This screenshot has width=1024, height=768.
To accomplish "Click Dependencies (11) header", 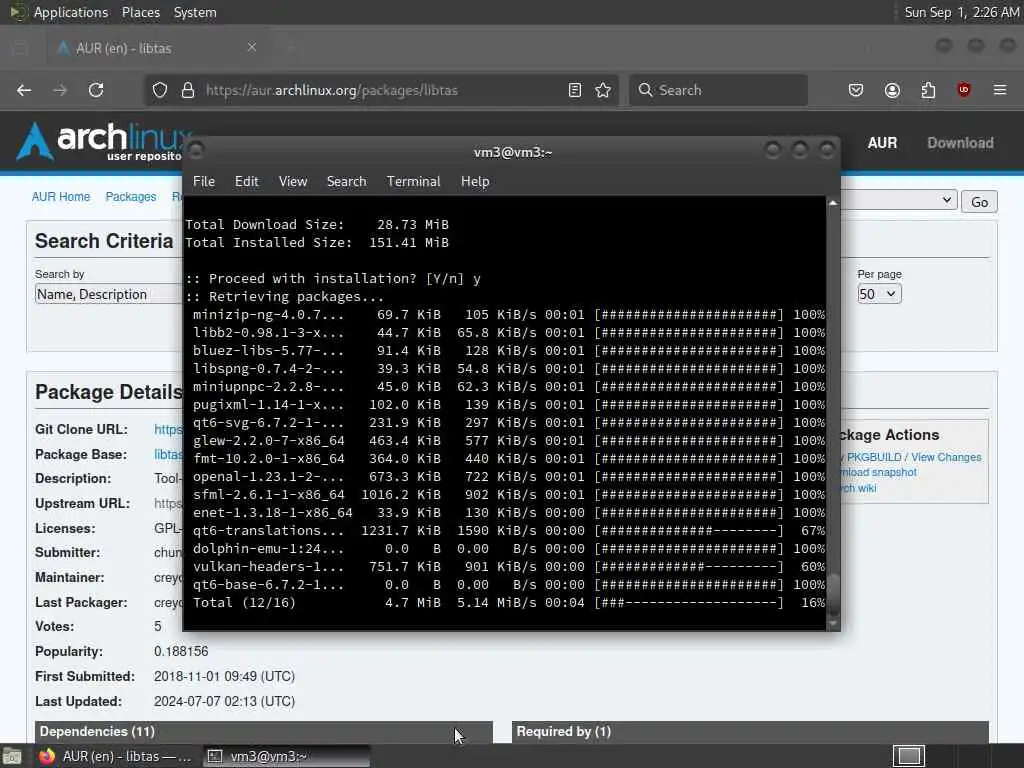I will 264,731.
